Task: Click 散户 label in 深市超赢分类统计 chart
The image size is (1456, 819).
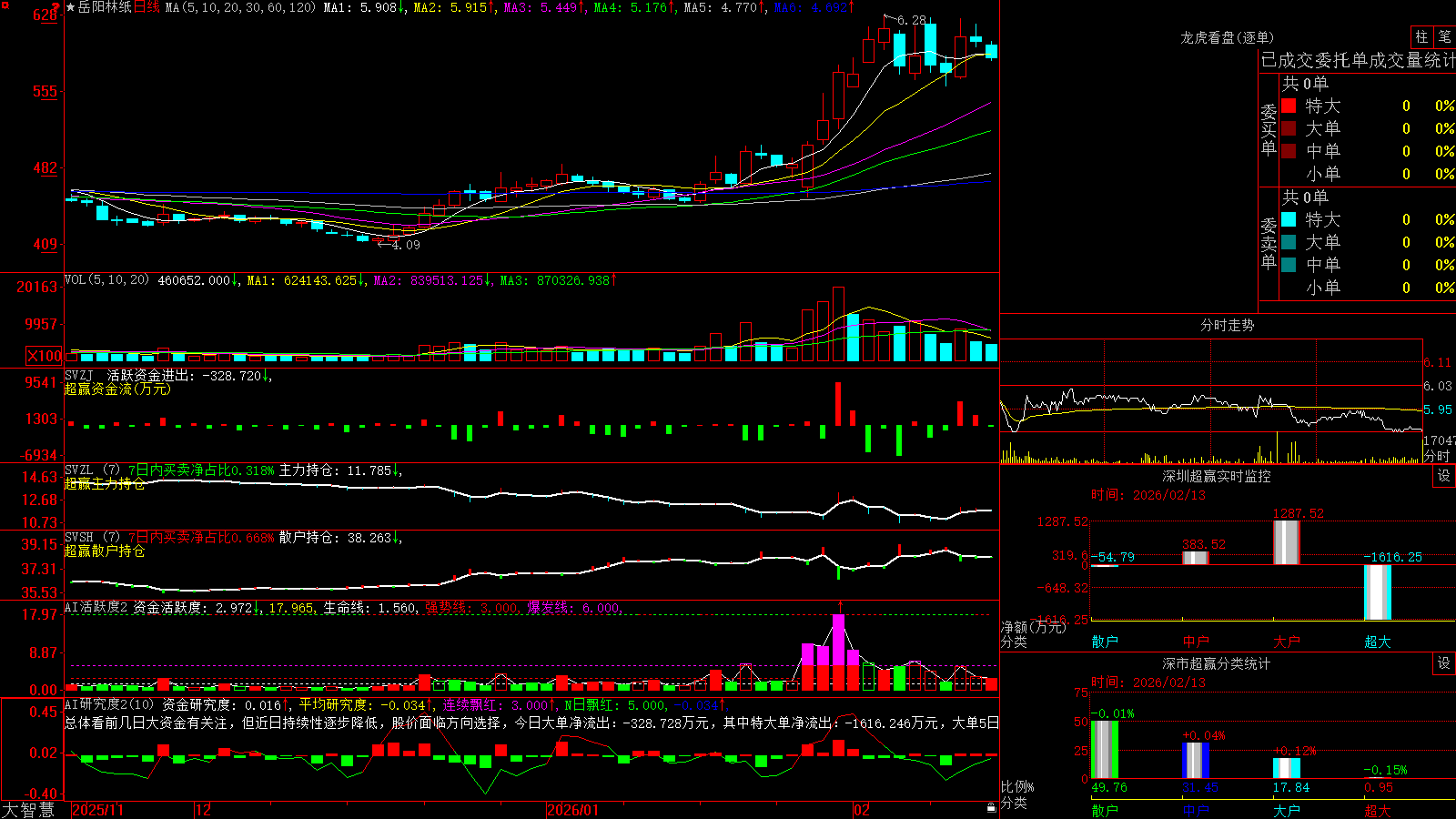Action: [x=1105, y=810]
